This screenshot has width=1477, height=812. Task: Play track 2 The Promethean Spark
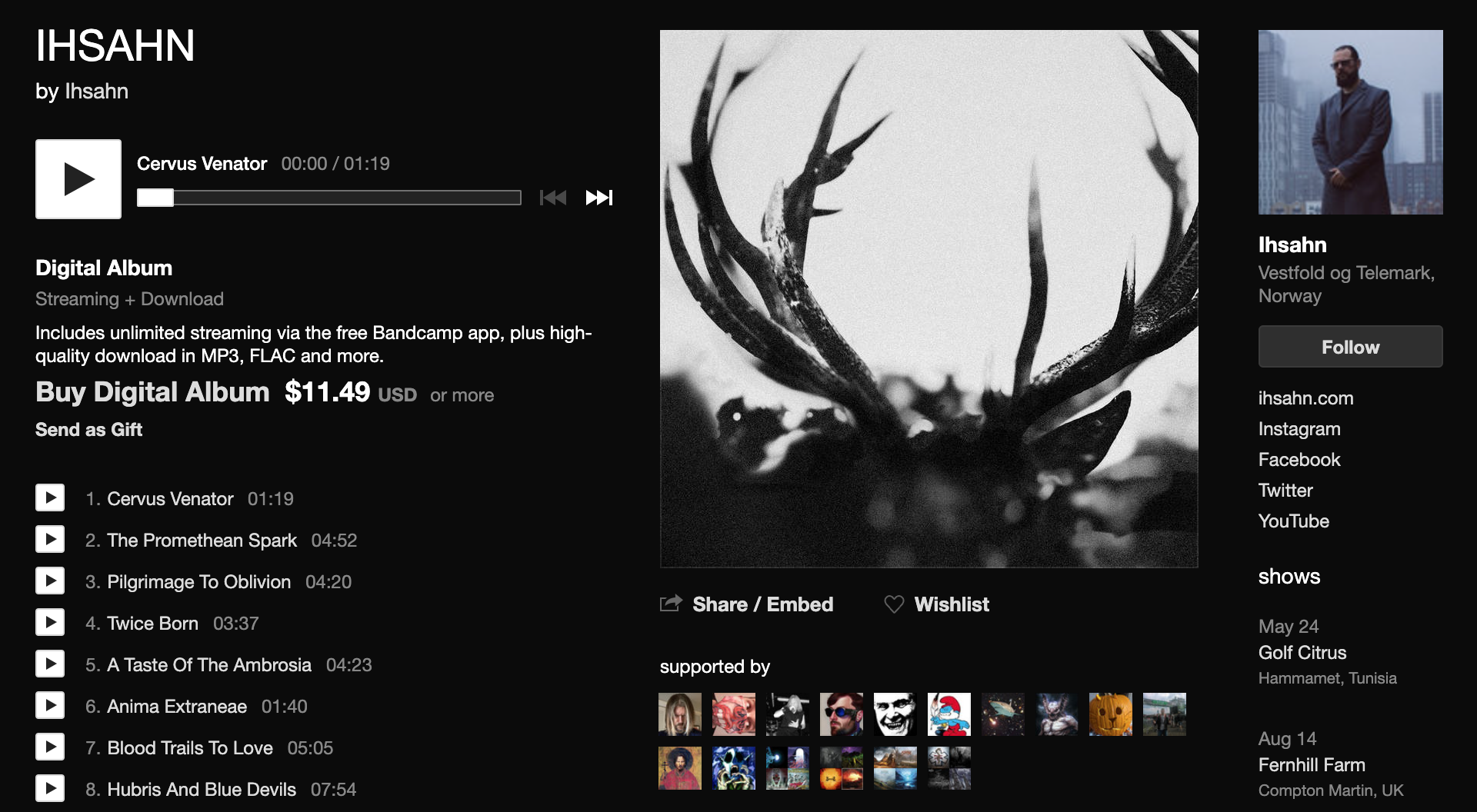[x=50, y=539]
